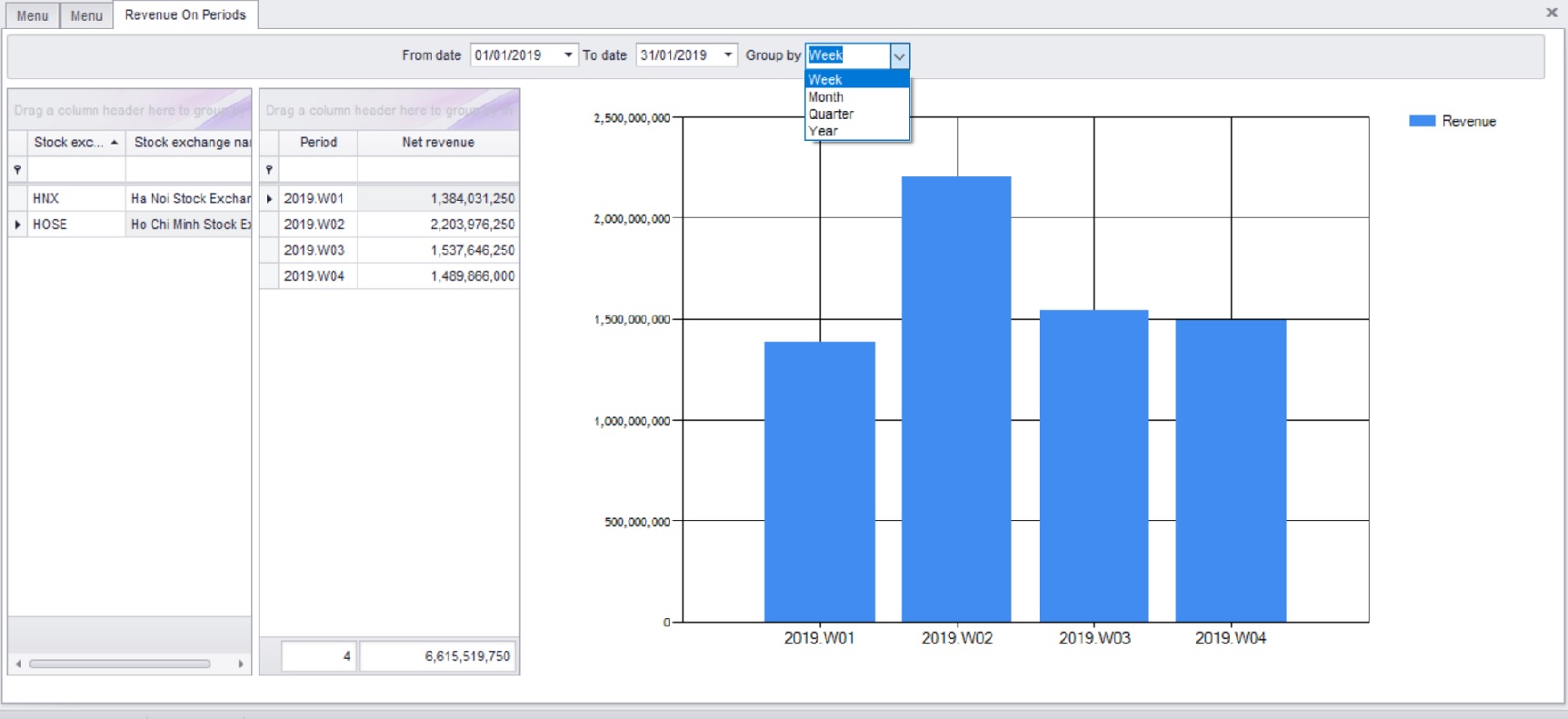
Task: Sort by Period column header
Action: point(318,143)
